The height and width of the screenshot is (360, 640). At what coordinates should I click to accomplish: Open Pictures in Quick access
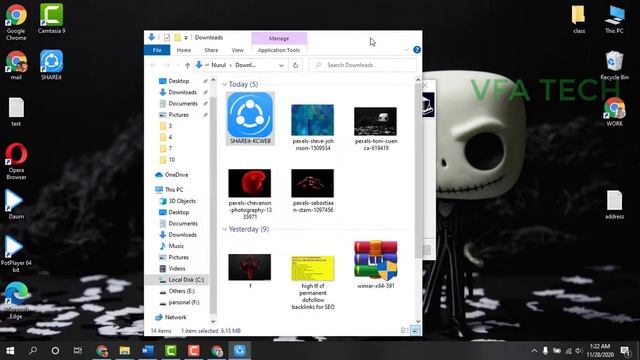180,115
